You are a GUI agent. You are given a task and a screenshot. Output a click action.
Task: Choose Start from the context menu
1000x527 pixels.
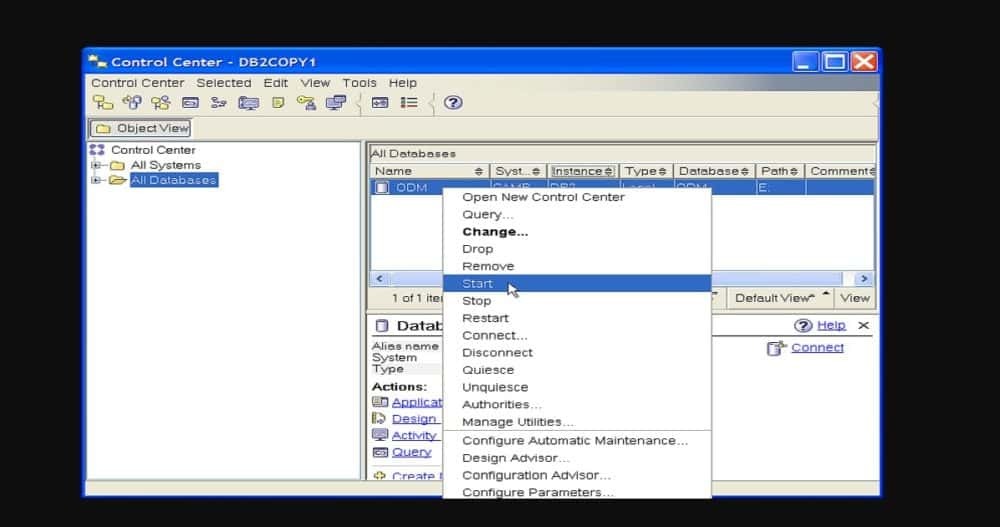pyautogui.click(x=477, y=284)
